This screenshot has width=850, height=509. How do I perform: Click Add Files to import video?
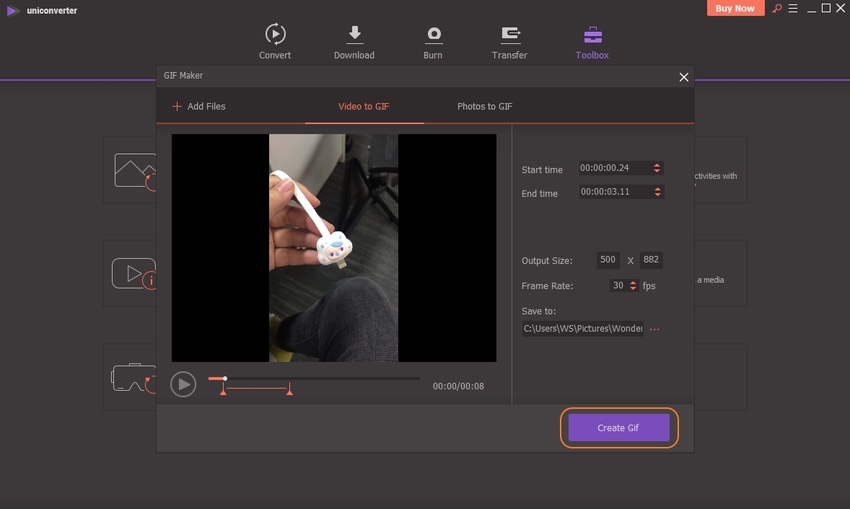tap(199, 106)
